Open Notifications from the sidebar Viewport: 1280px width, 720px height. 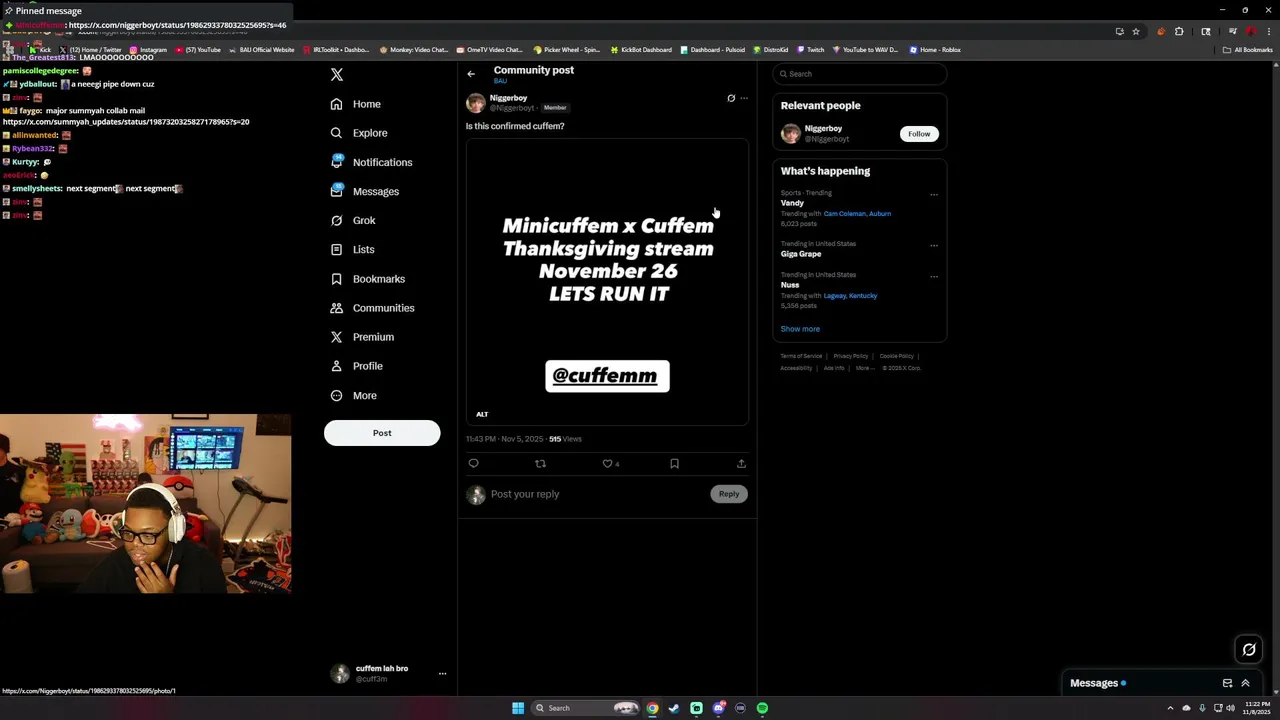[371, 162]
